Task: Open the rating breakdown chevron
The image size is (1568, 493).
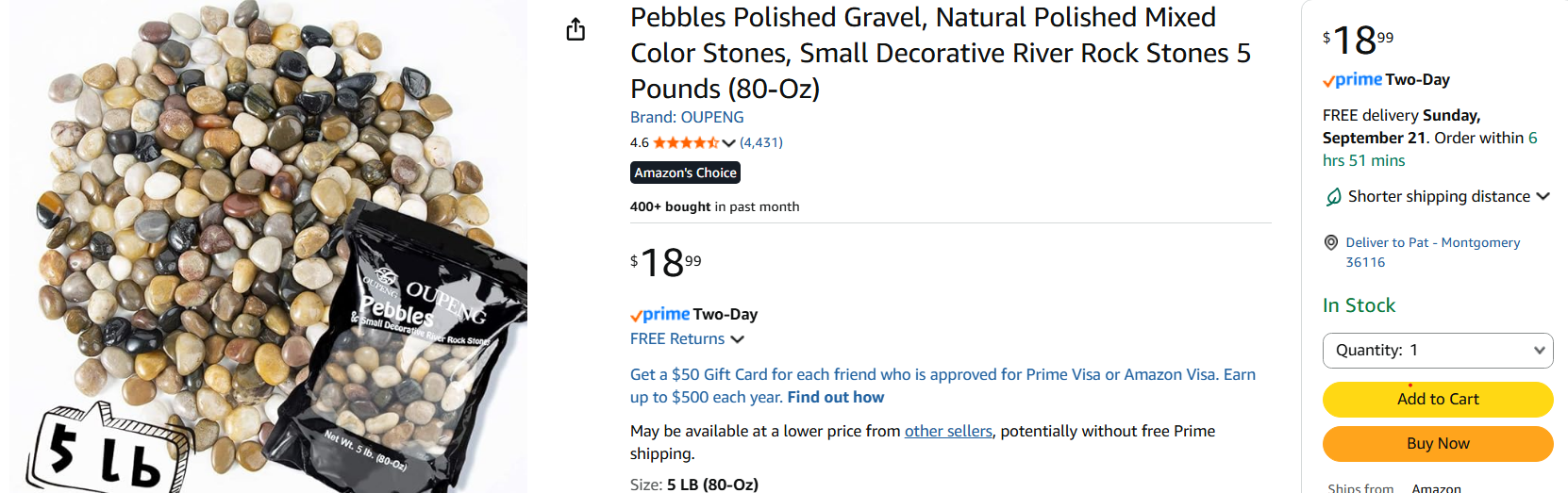Action: click(728, 143)
